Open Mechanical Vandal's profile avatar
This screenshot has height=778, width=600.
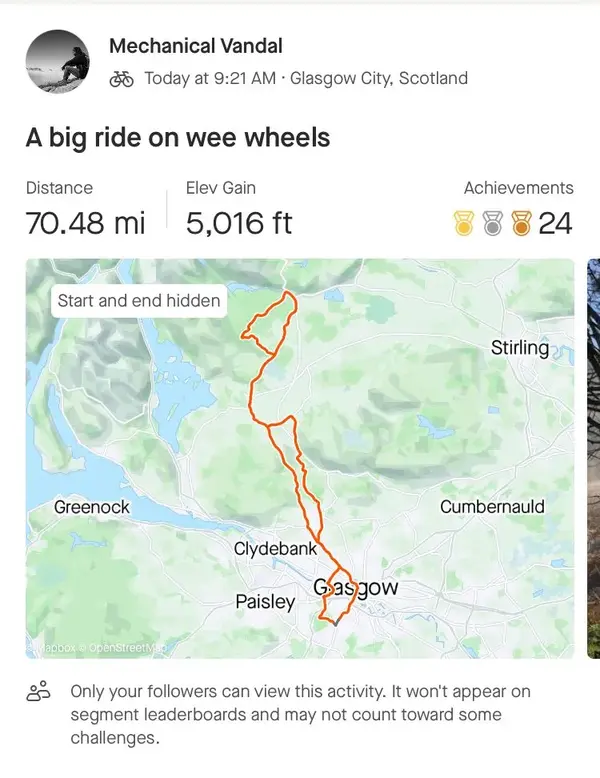58,61
